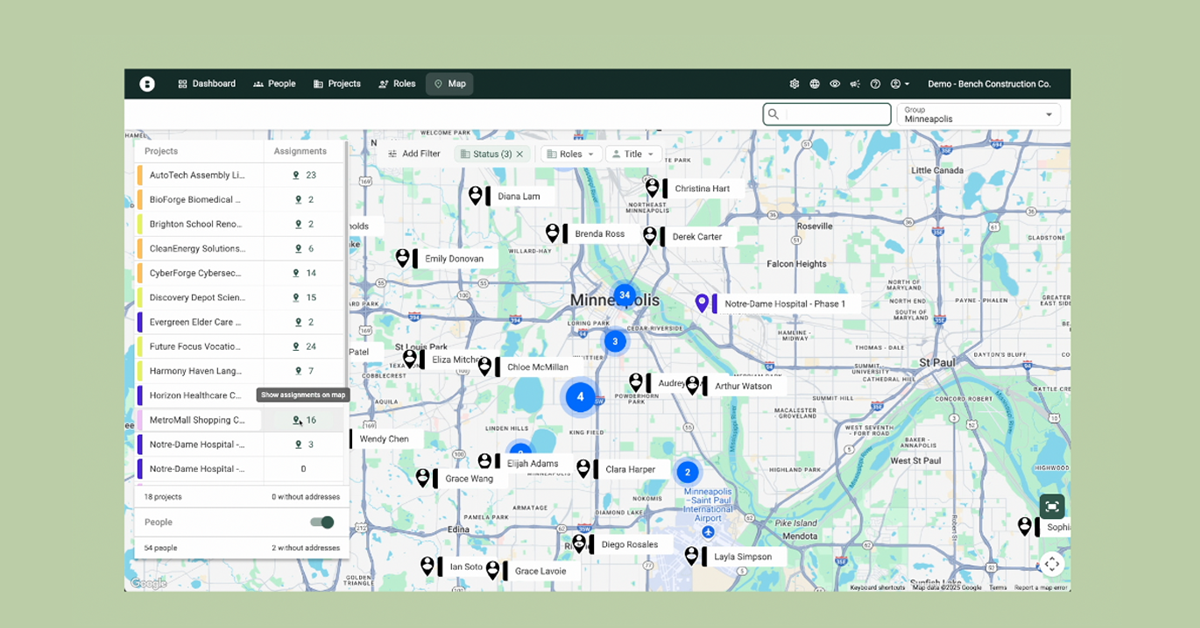The width and height of the screenshot is (1200, 628).
Task: Open the help question mark icon
Action: [x=875, y=84]
